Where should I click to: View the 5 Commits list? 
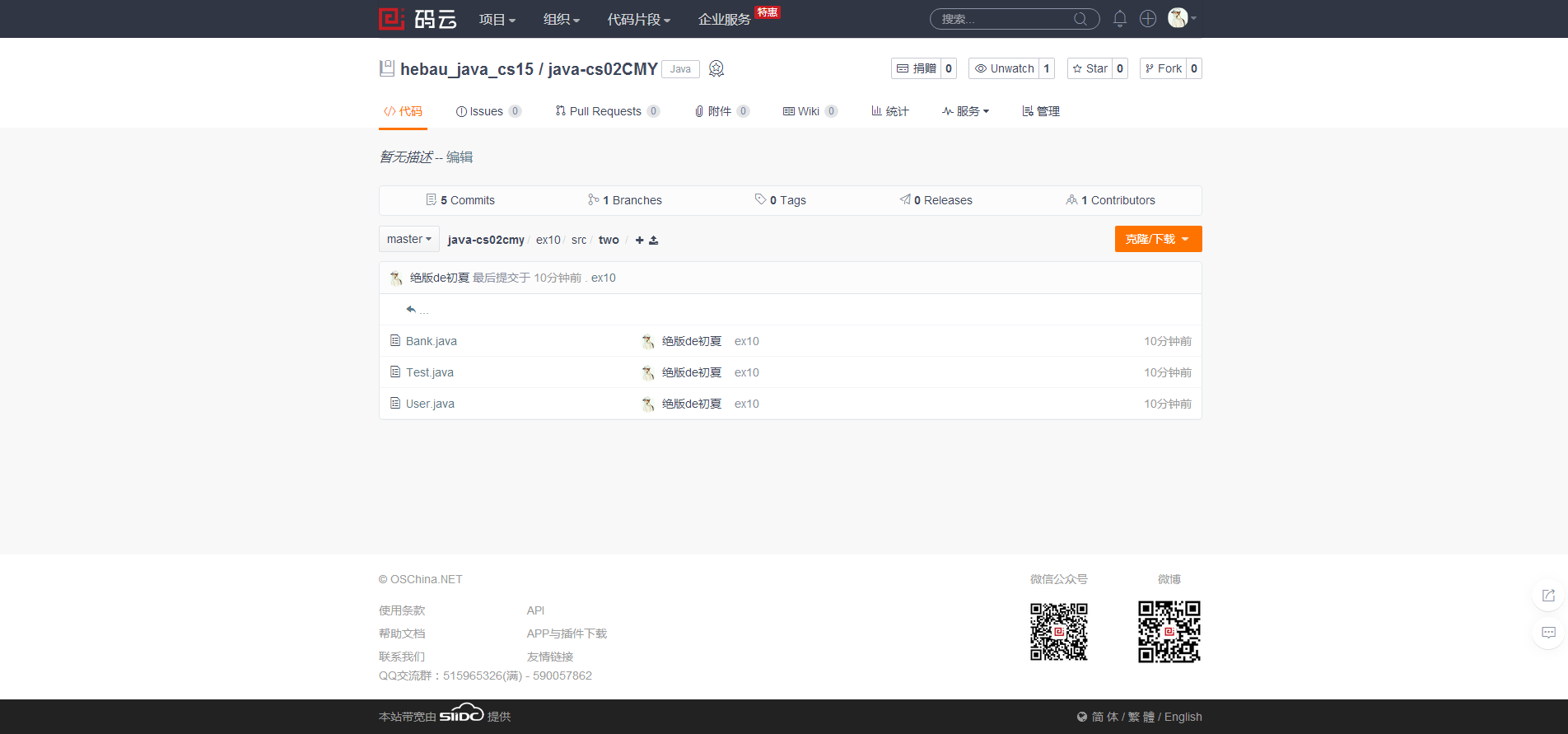(x=460, y=200)
